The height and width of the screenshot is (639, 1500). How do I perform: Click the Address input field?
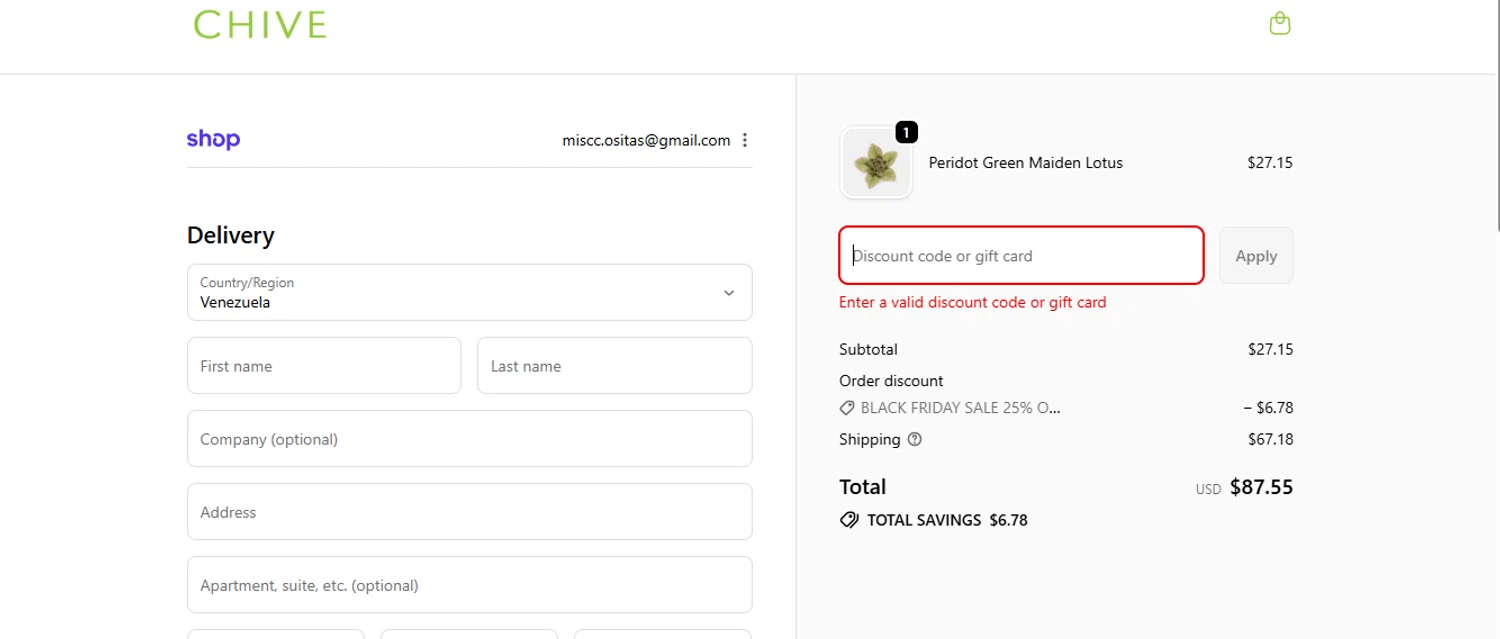point(469,512)
